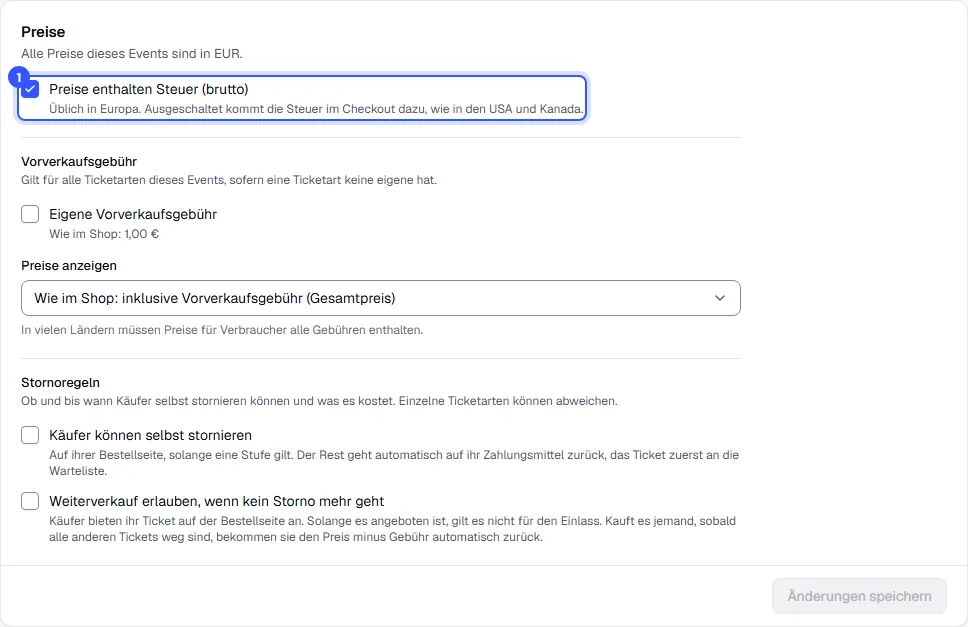Click the 'Preise' section heading

click(43, 32)
